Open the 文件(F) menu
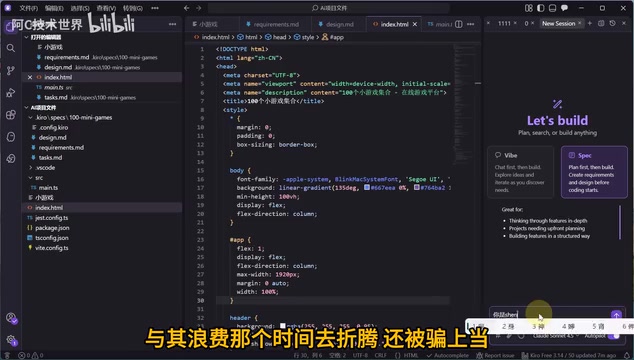This screenshot has width=634, height=360. (28, 8)
